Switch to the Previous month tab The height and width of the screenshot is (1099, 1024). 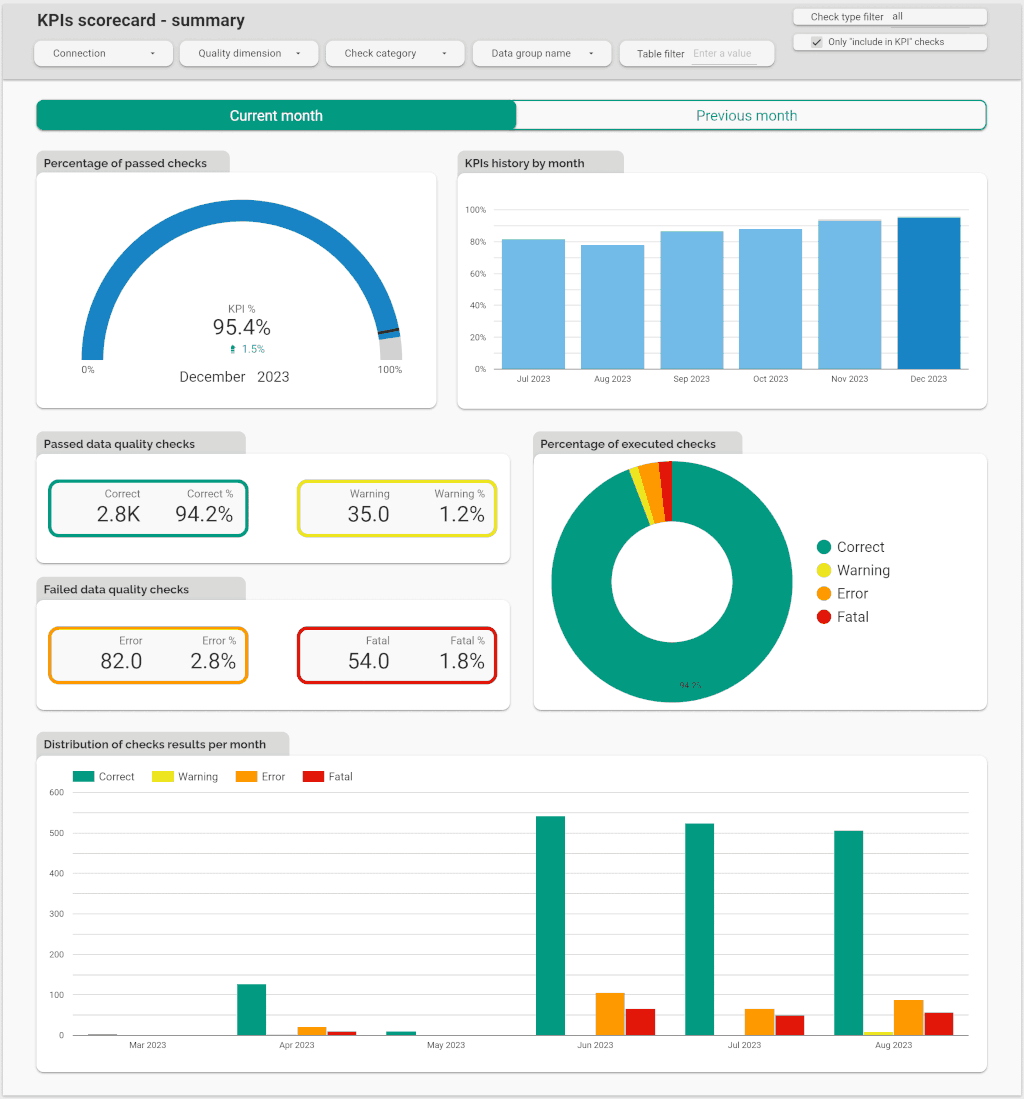click(x=747, y=115)
